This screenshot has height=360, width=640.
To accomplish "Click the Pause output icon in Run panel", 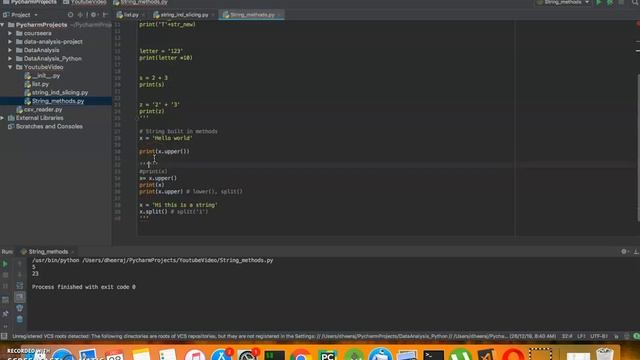I will (5, 286).
